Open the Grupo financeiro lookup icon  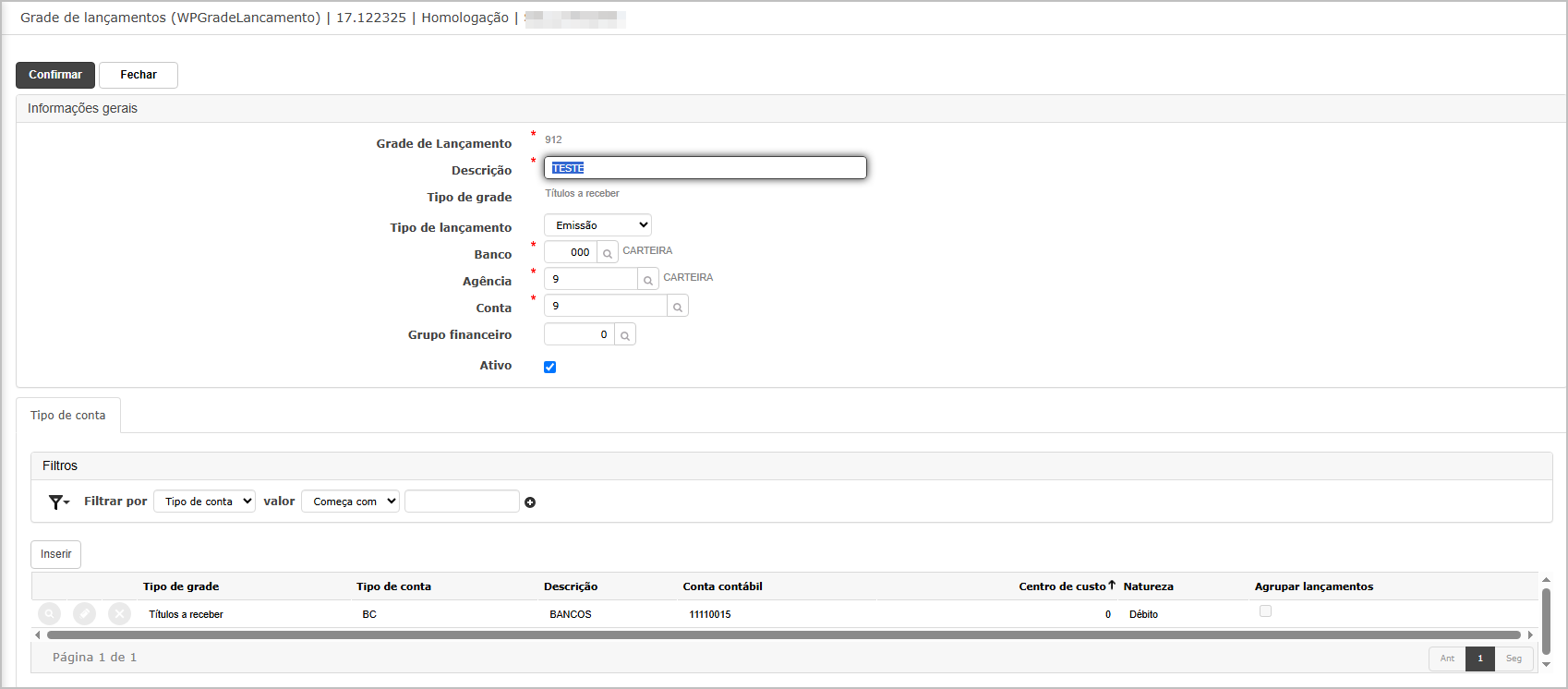(x=625, y=335)
